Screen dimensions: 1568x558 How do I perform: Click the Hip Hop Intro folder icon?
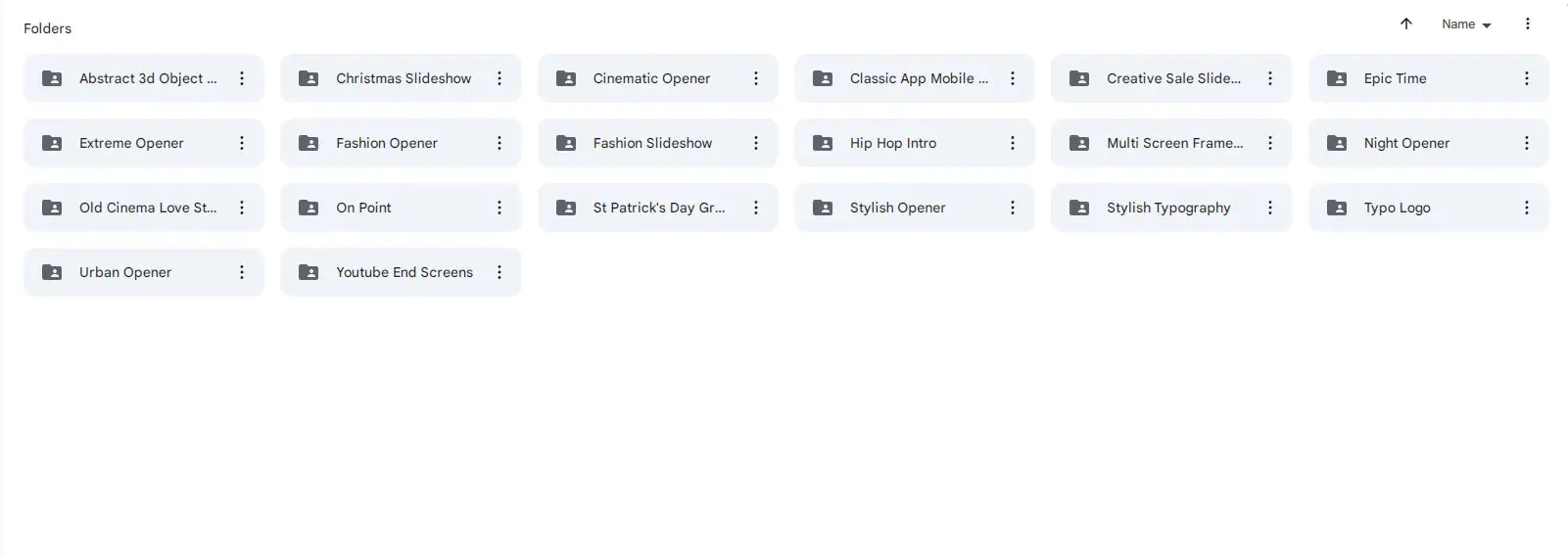823,143
